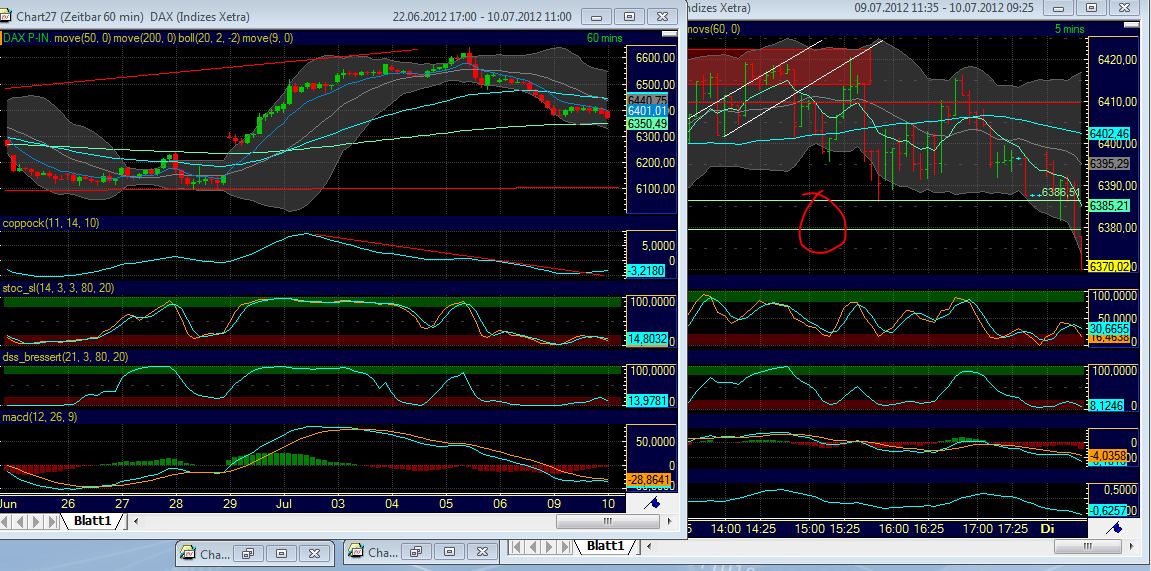Click the -28,8641 macd value
The height and width of the screenshot is (571, 1151).
(647, 479)
